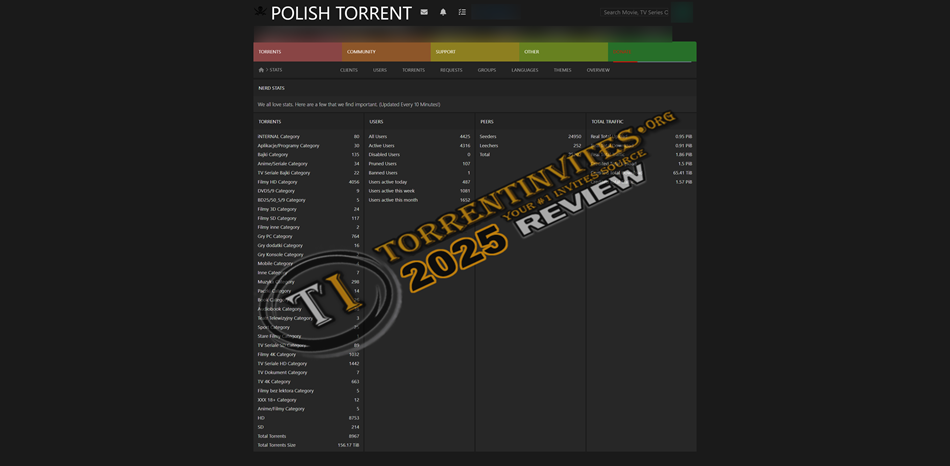Viewport: 950px width, 466px height.
Task: Focus the Search Movie, TV Series field
Action: 635,12
